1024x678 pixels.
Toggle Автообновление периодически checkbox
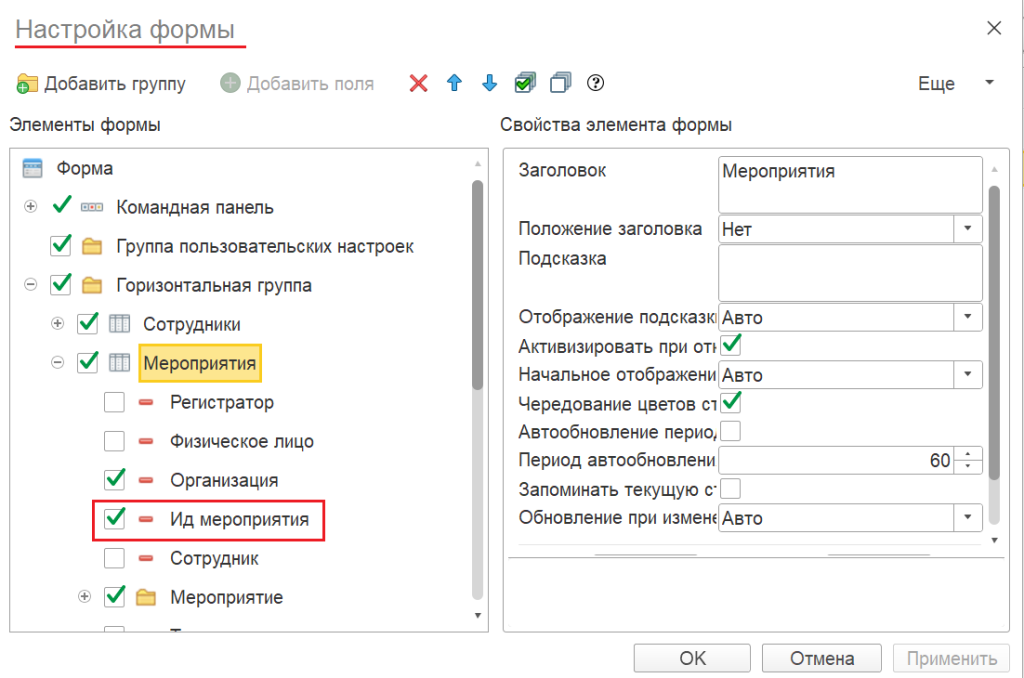pos(731,432)
